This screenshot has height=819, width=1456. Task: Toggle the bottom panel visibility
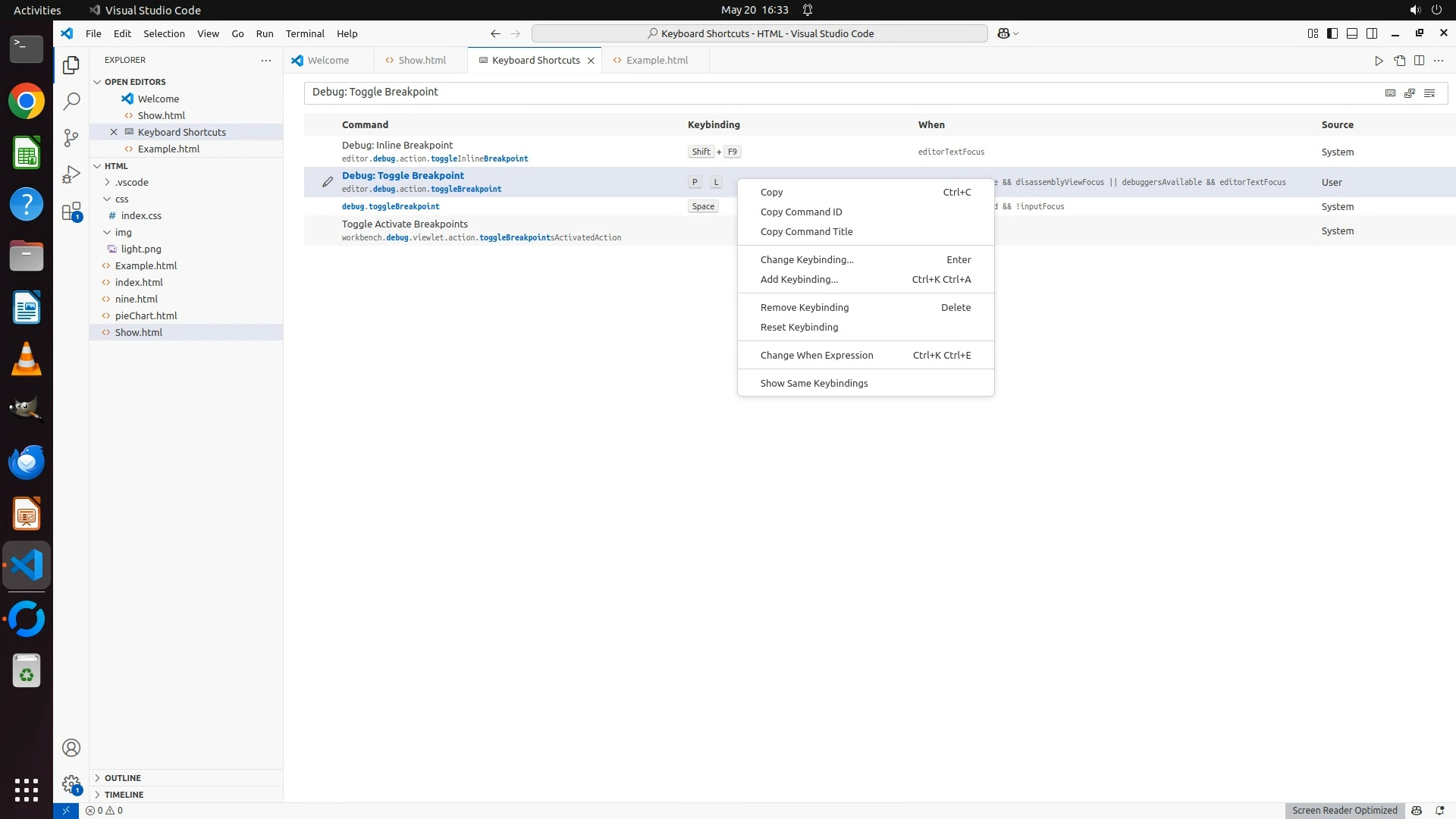(1352, 33)
